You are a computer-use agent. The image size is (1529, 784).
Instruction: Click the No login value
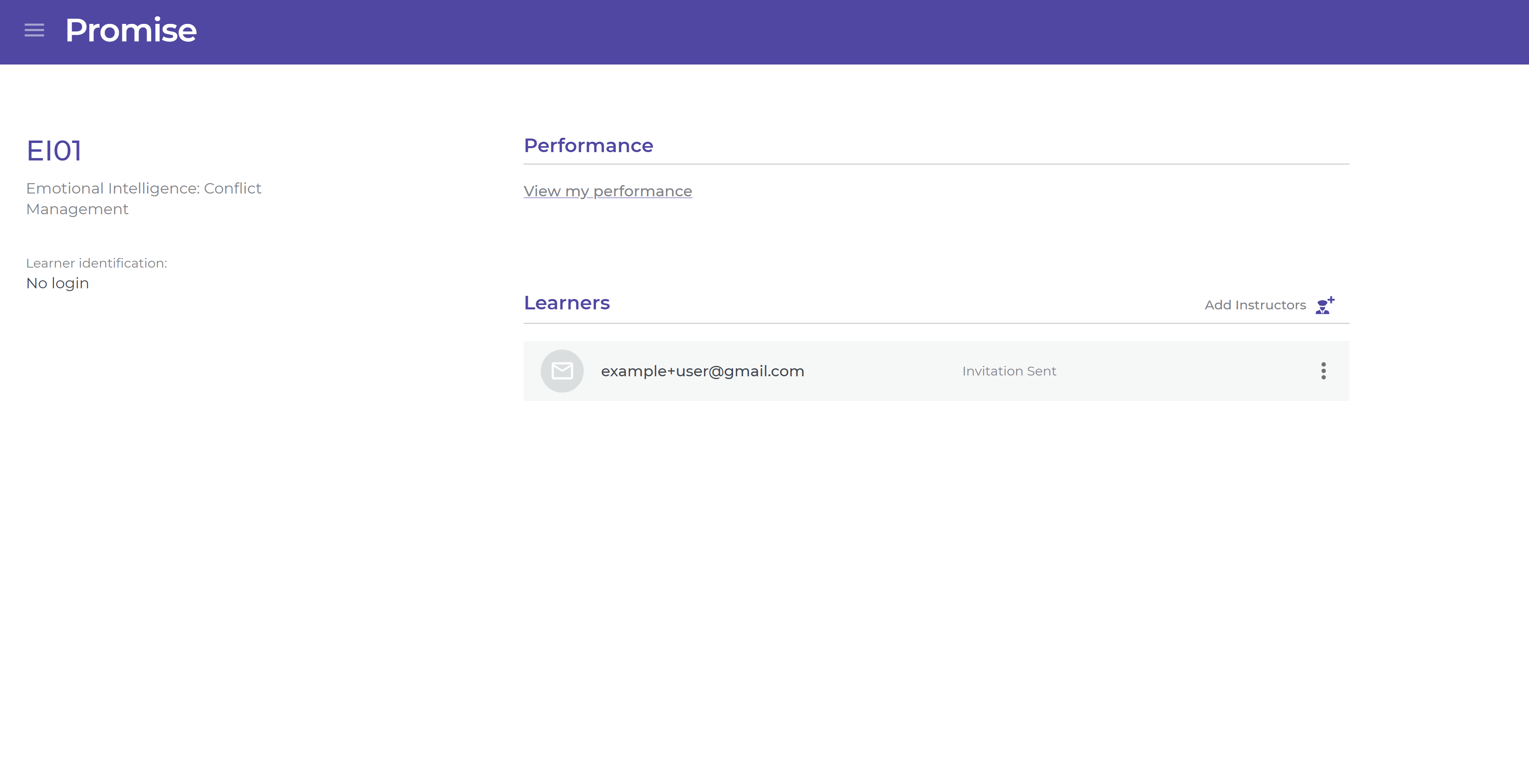point(58,283)
